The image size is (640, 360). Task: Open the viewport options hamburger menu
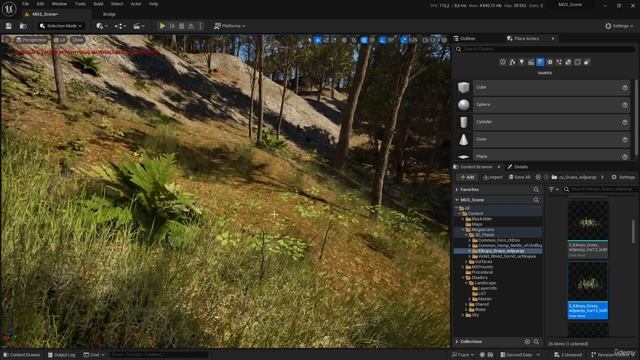[7, 40]
